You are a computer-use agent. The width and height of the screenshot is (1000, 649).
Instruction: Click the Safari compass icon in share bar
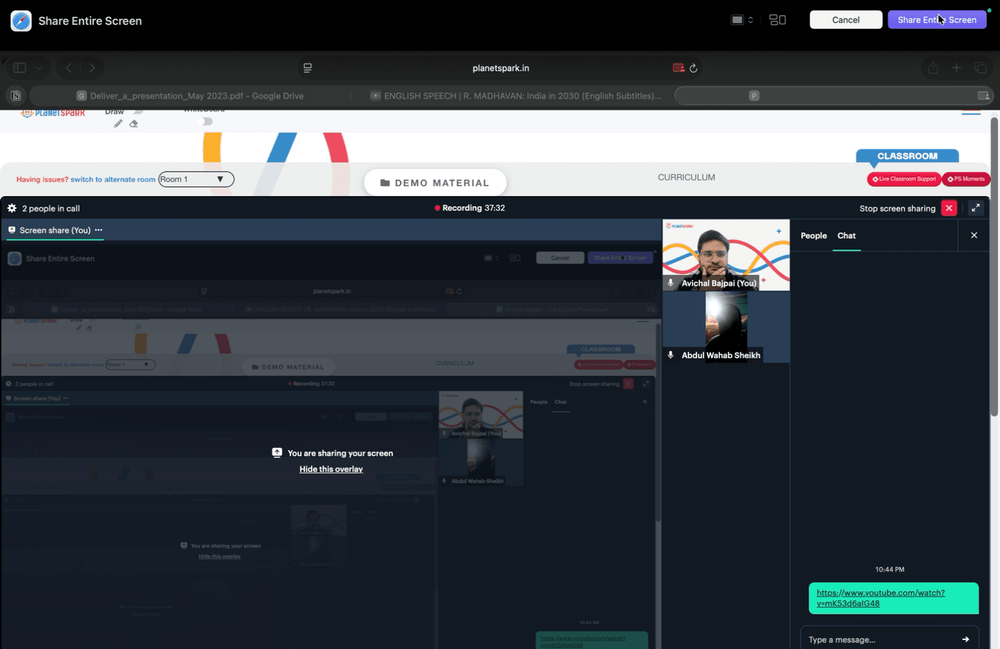[21, 20]
